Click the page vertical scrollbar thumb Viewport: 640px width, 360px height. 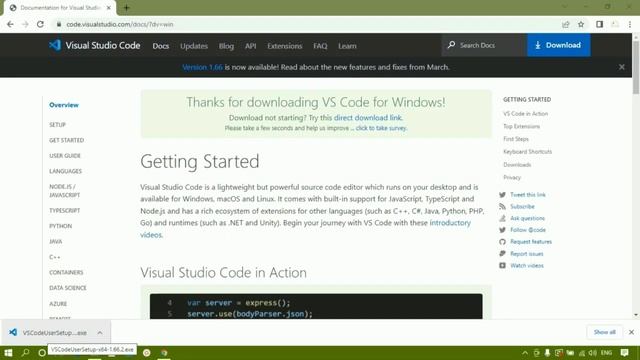(636, 67)
